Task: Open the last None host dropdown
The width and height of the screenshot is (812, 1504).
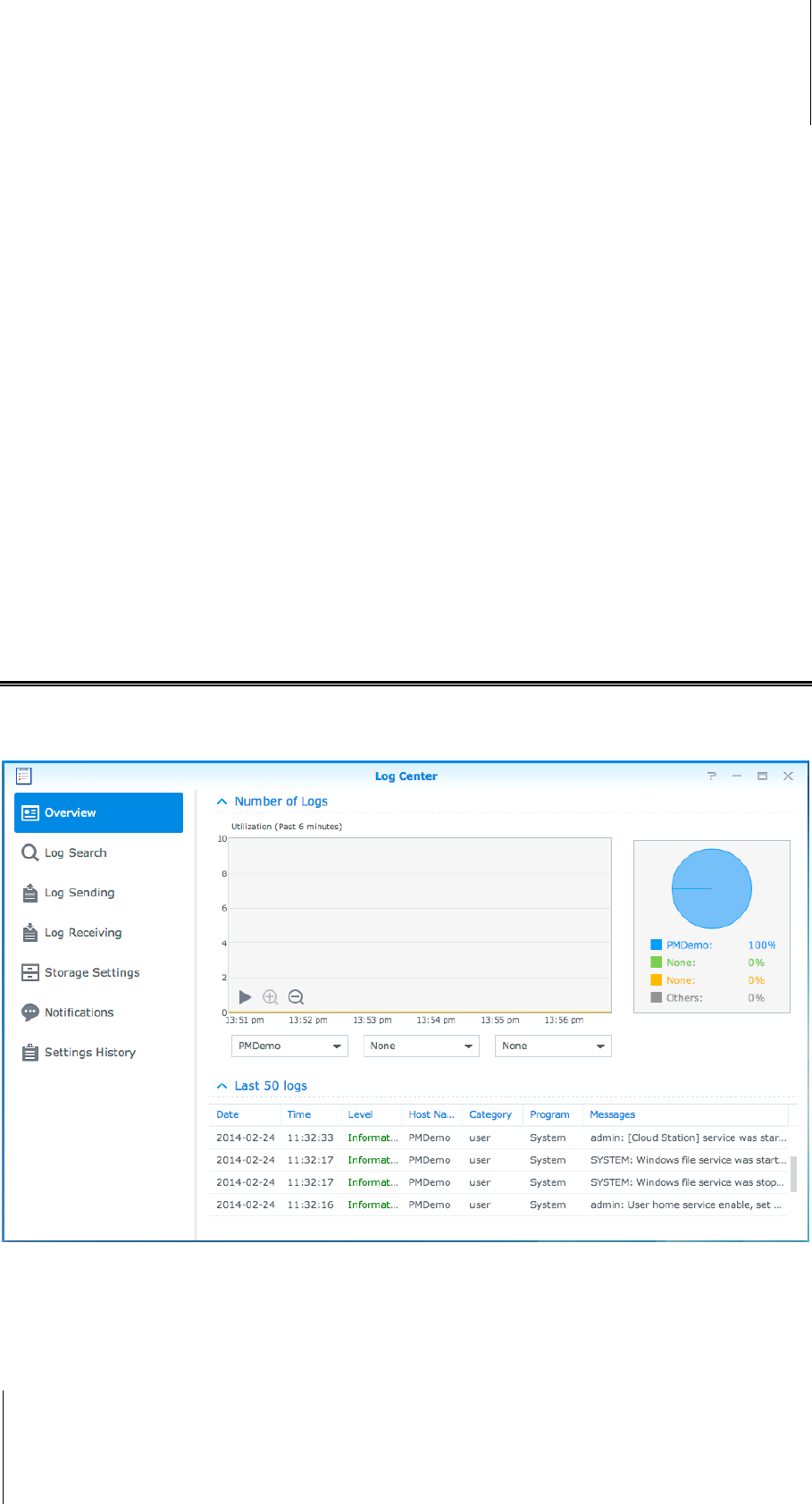Action: tap(553, 1046)
